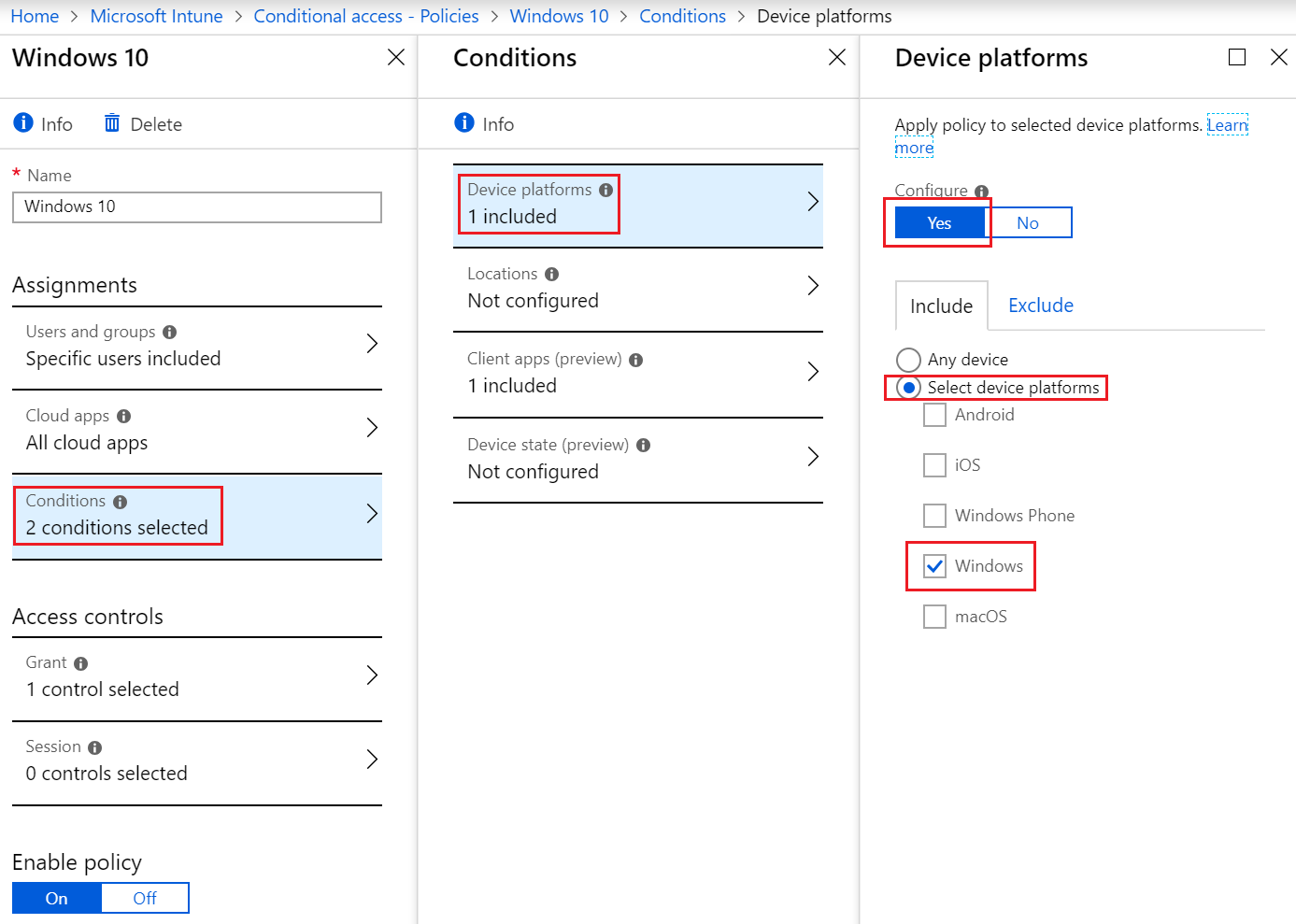The height and width of the screenshot is (924, 1296).
Task: Expand Client apps (preview) condition
Action: tap(812, 372)
